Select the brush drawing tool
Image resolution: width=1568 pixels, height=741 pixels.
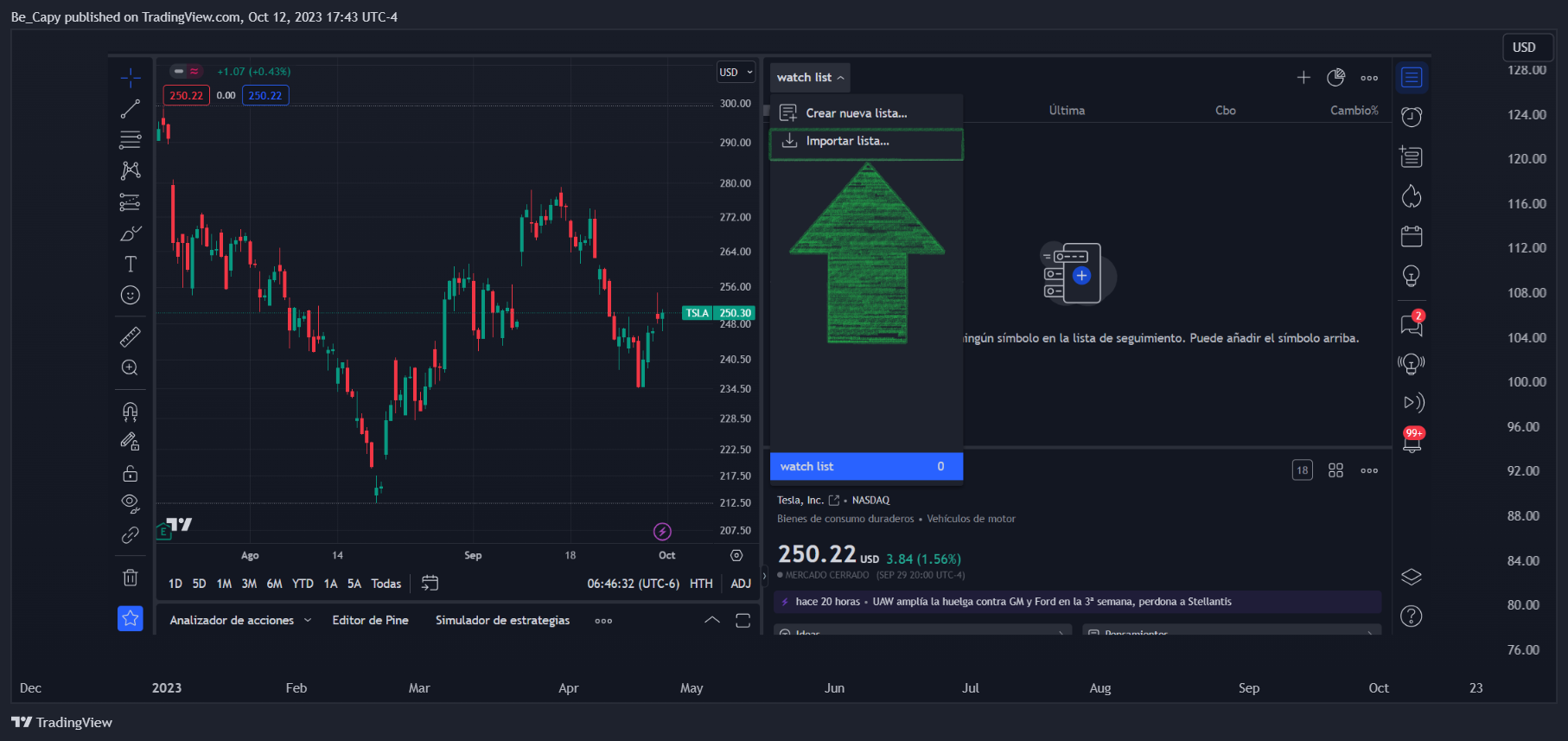click(x=131, y=233)
